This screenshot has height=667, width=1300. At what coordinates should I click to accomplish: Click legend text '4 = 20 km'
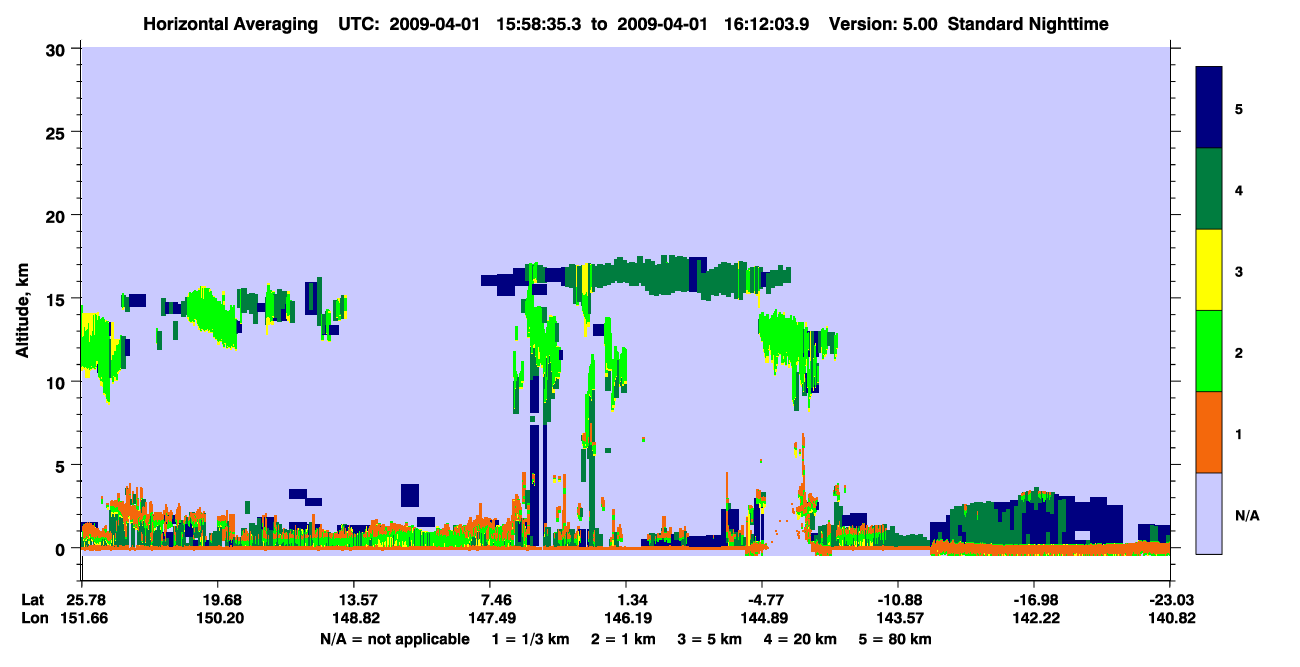(x=802, y=639)
